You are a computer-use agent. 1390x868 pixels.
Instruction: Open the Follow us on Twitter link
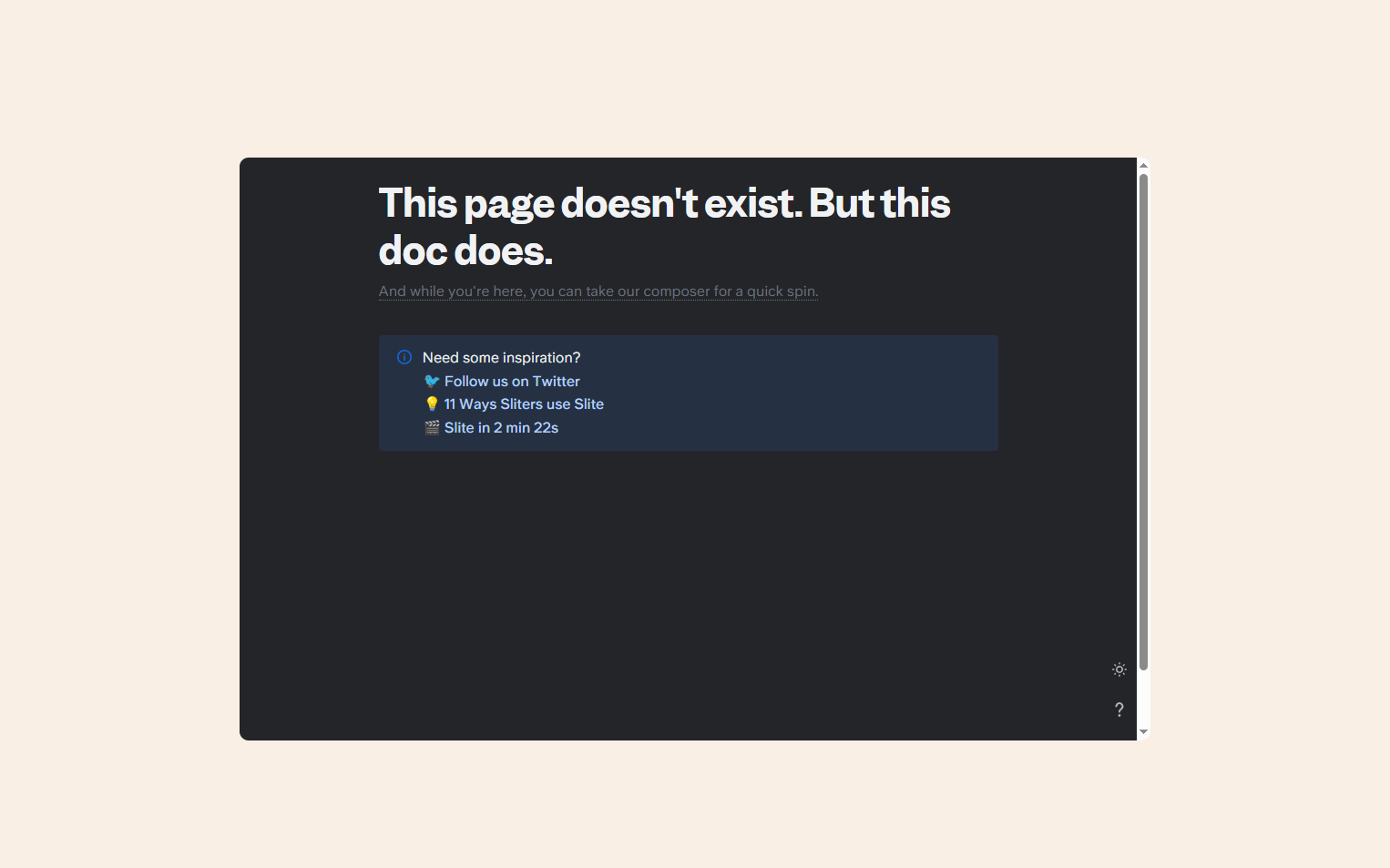[512, 382]
